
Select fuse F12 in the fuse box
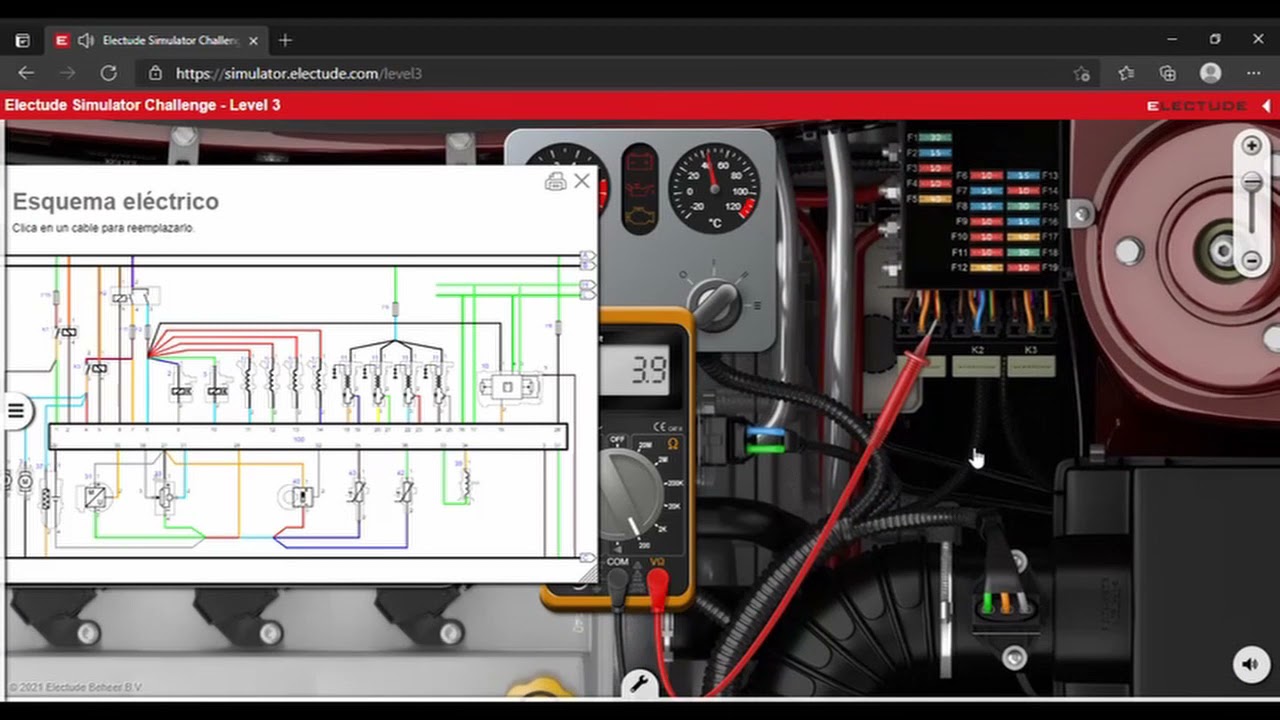pos(986,268)
